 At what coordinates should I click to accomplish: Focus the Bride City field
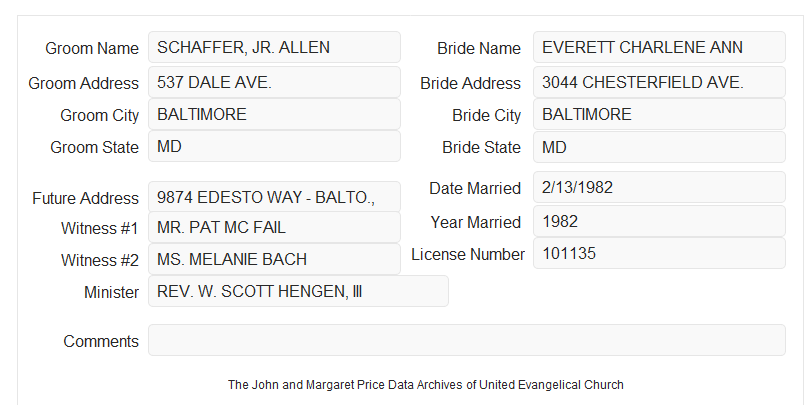[659, 114]
